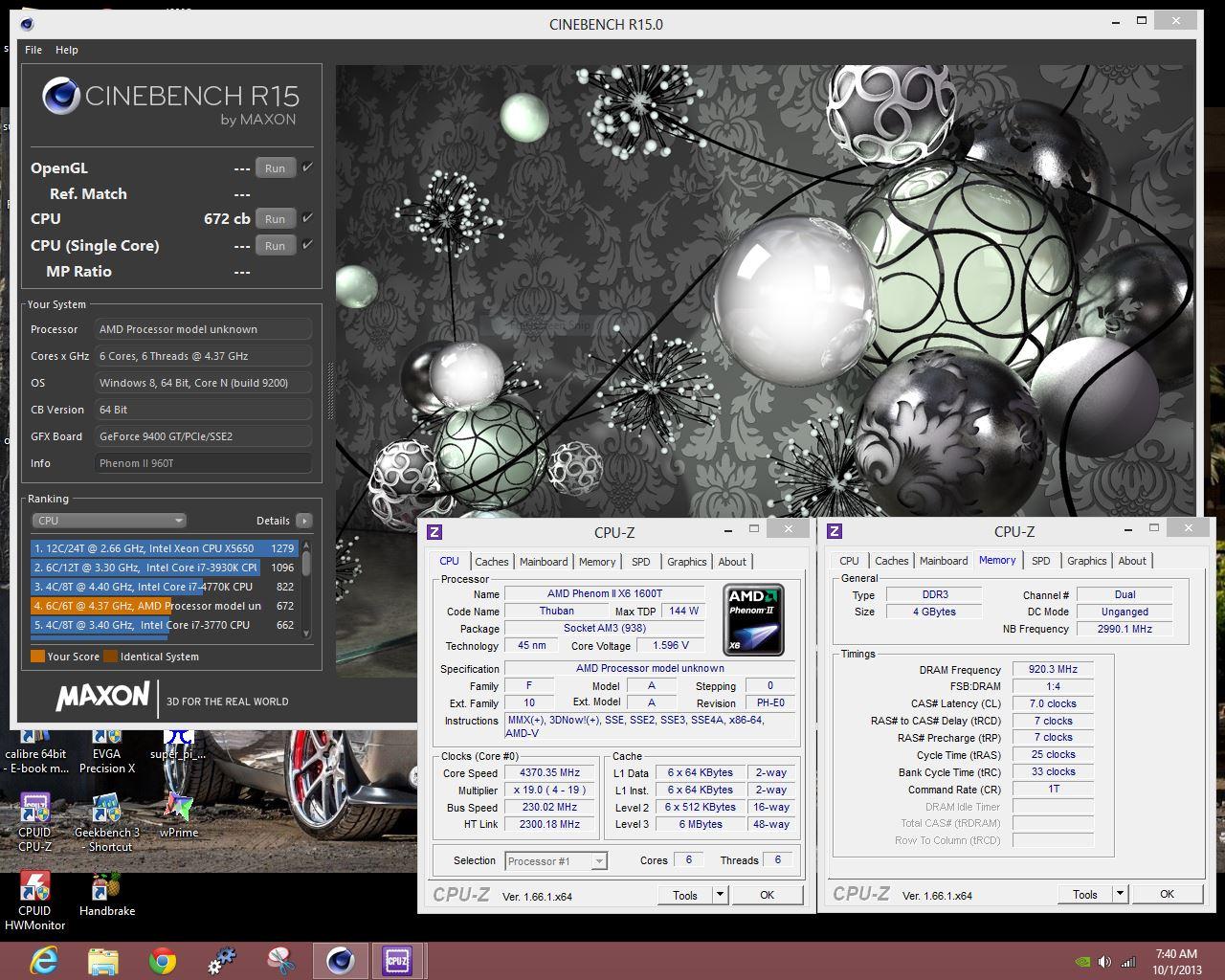Click the Cinebench sphere logo icon

click(61, 97)
